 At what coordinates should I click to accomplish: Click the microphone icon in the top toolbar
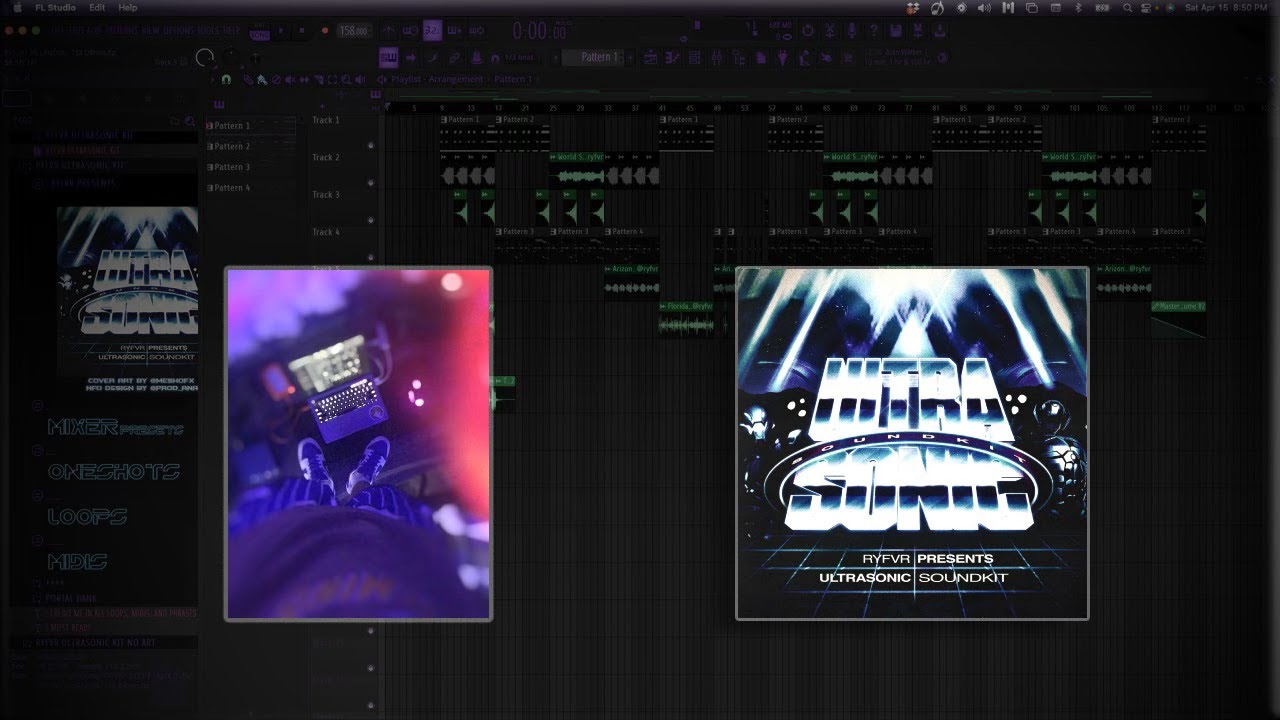click(x=852, y=31)
